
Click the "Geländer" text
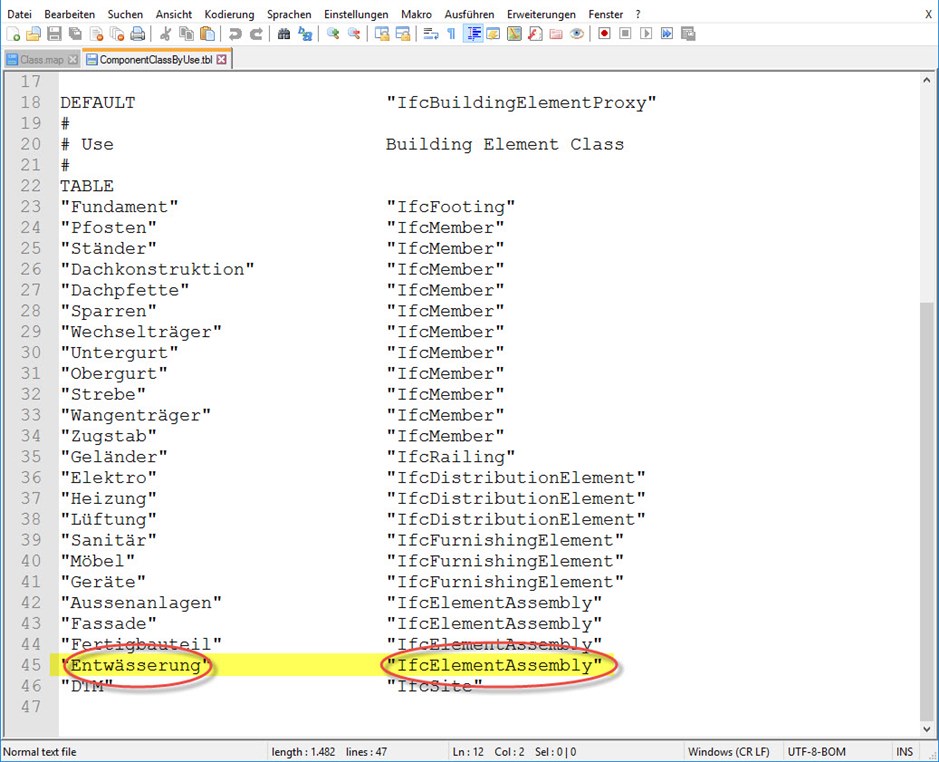pyautogui.click(x=114, y=456)
